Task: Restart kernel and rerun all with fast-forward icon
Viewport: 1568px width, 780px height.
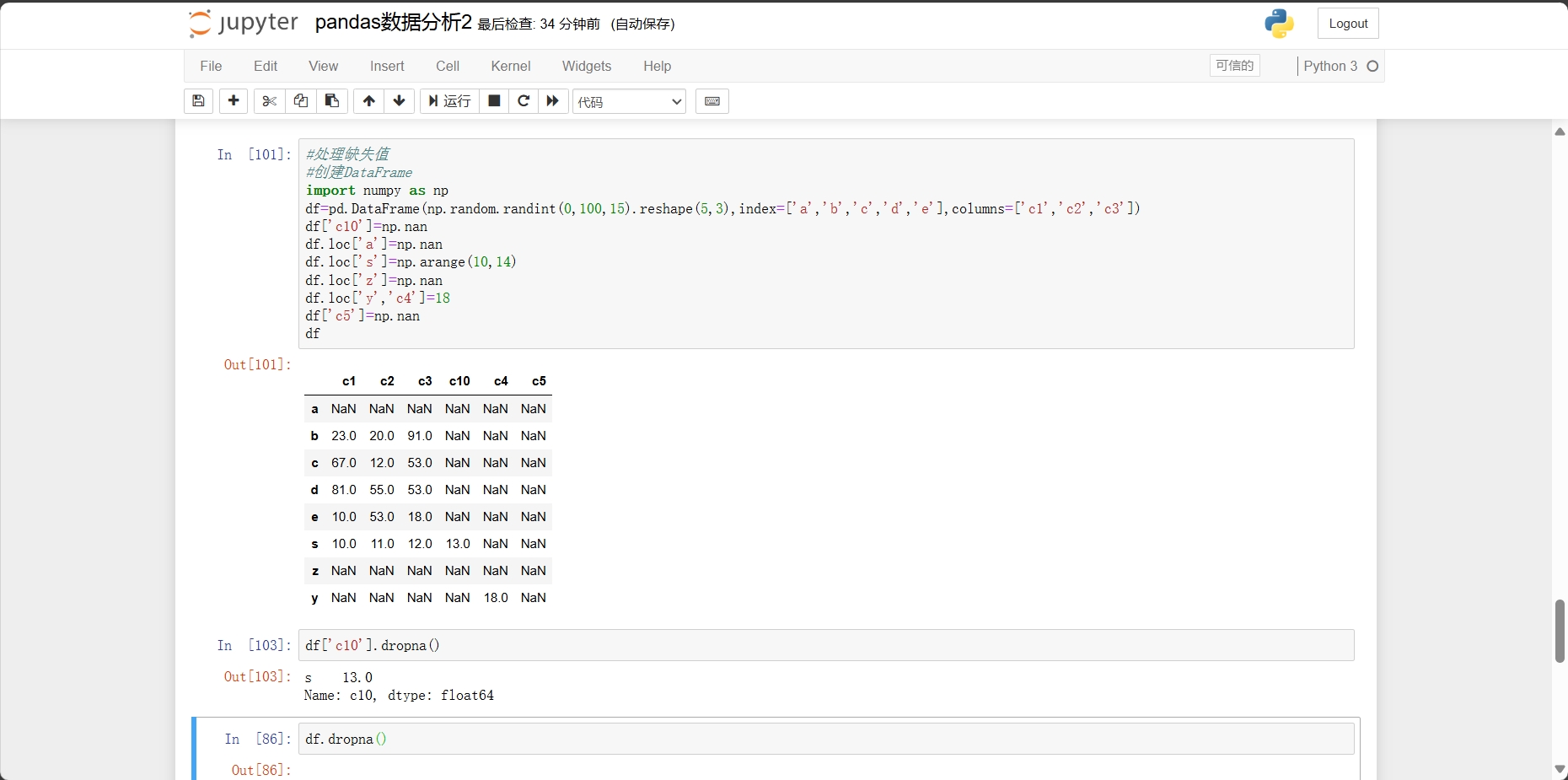Action: point(553,101)
